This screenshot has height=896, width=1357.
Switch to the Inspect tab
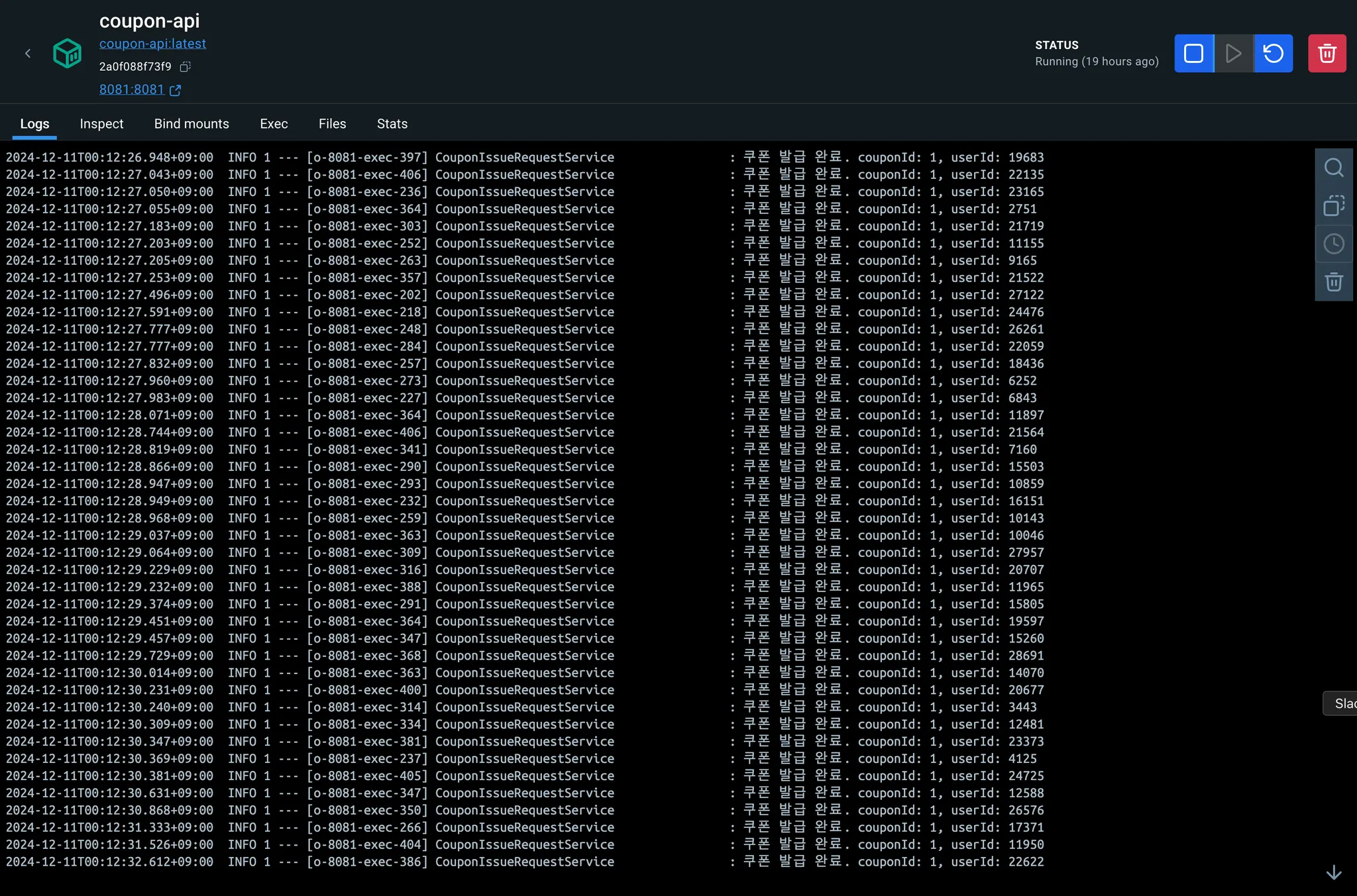[x=101, y=124]
